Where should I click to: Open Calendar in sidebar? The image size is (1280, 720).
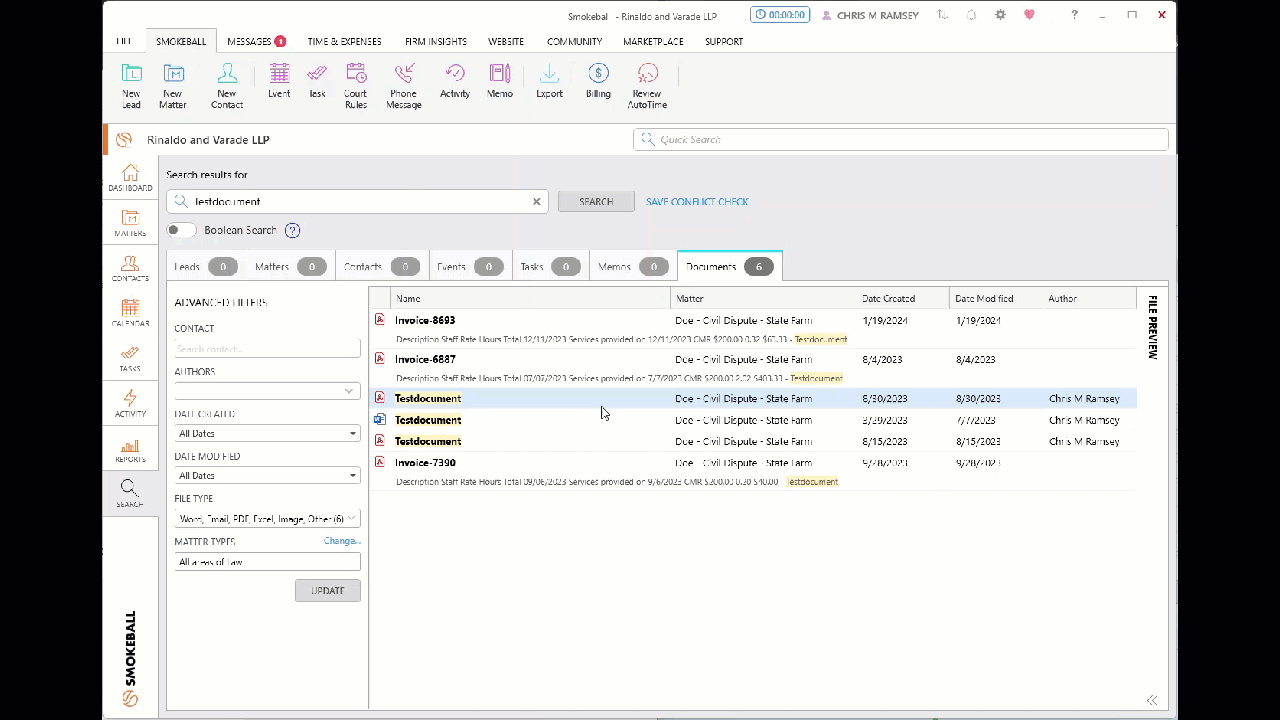(x=130, y=313)
